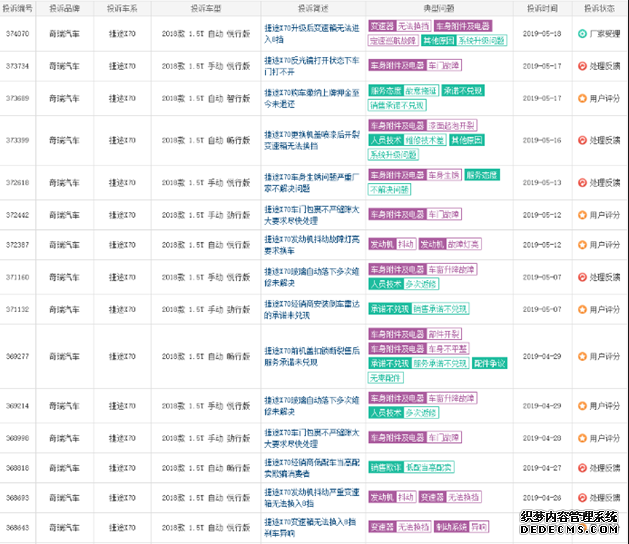Open complaint 371160 description about window dropping
This screenshot has height=544, width=629.
coord(312,277)
